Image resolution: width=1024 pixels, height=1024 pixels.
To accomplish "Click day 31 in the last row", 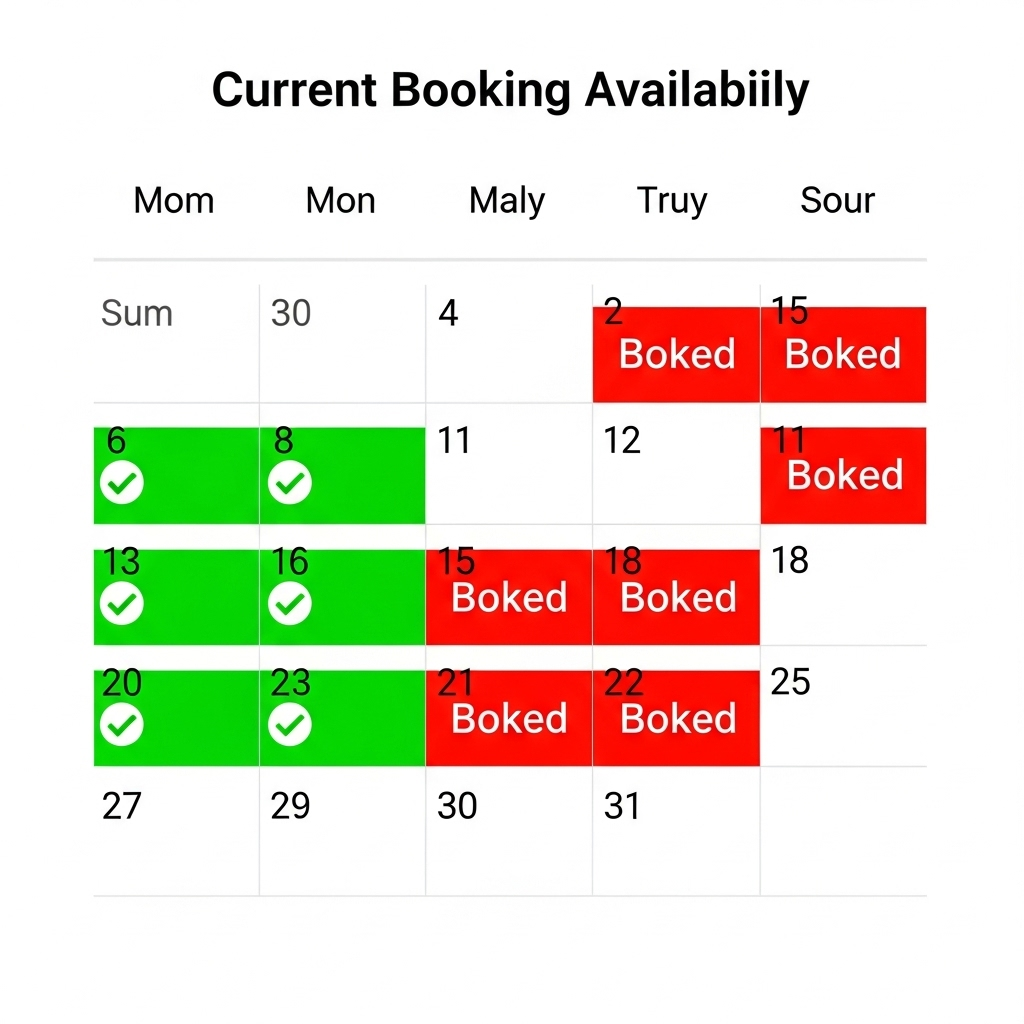I will coord(676,830).
